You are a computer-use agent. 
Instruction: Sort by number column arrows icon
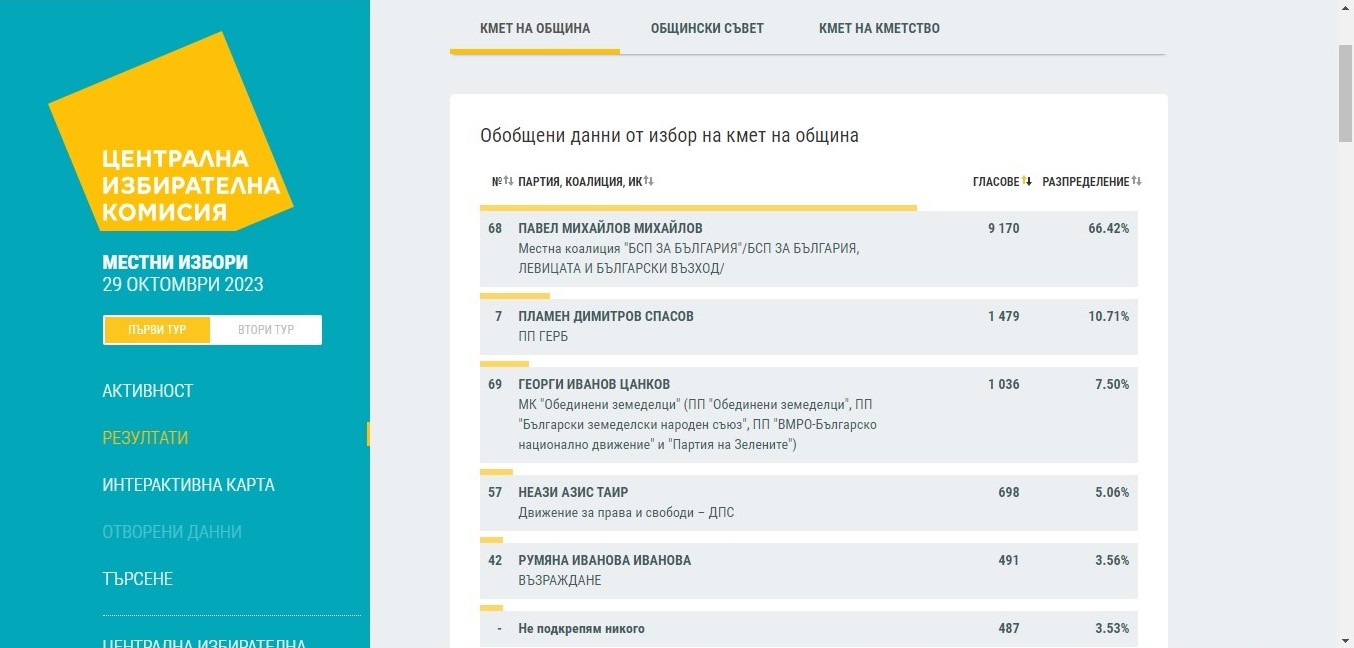click(508, 181)
